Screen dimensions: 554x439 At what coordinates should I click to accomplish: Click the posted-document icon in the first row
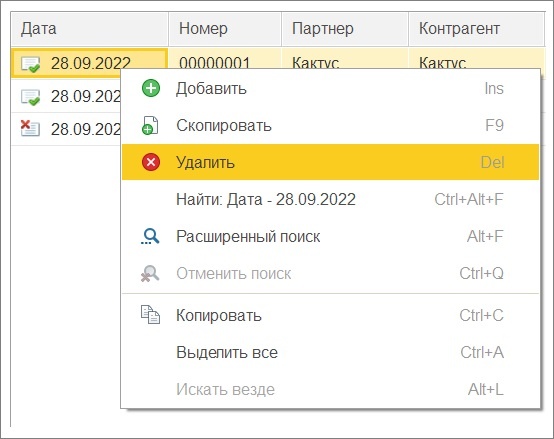pyautogui.click(x=30, y=64)
